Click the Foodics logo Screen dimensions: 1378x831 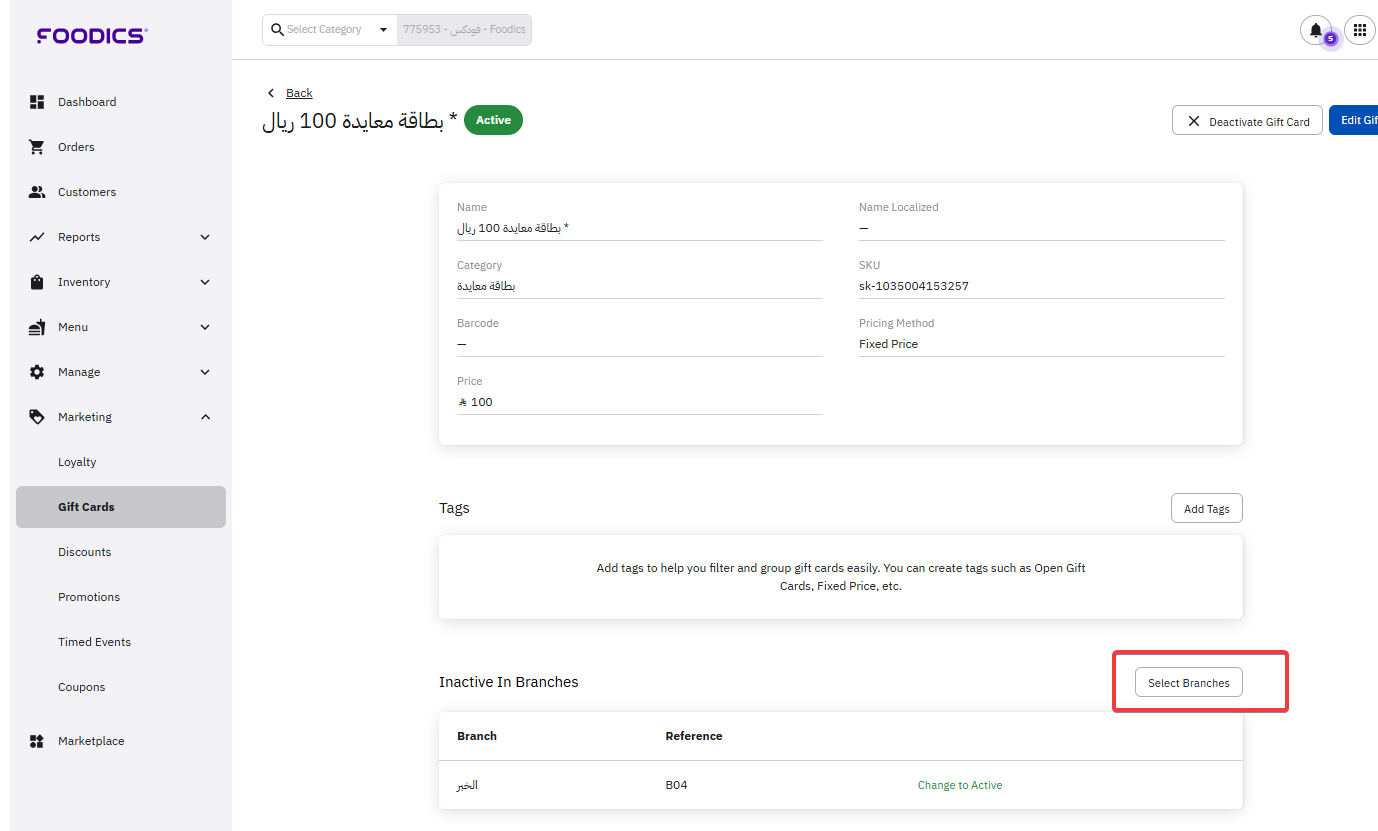pyautogui.click(x=92, y=36)
